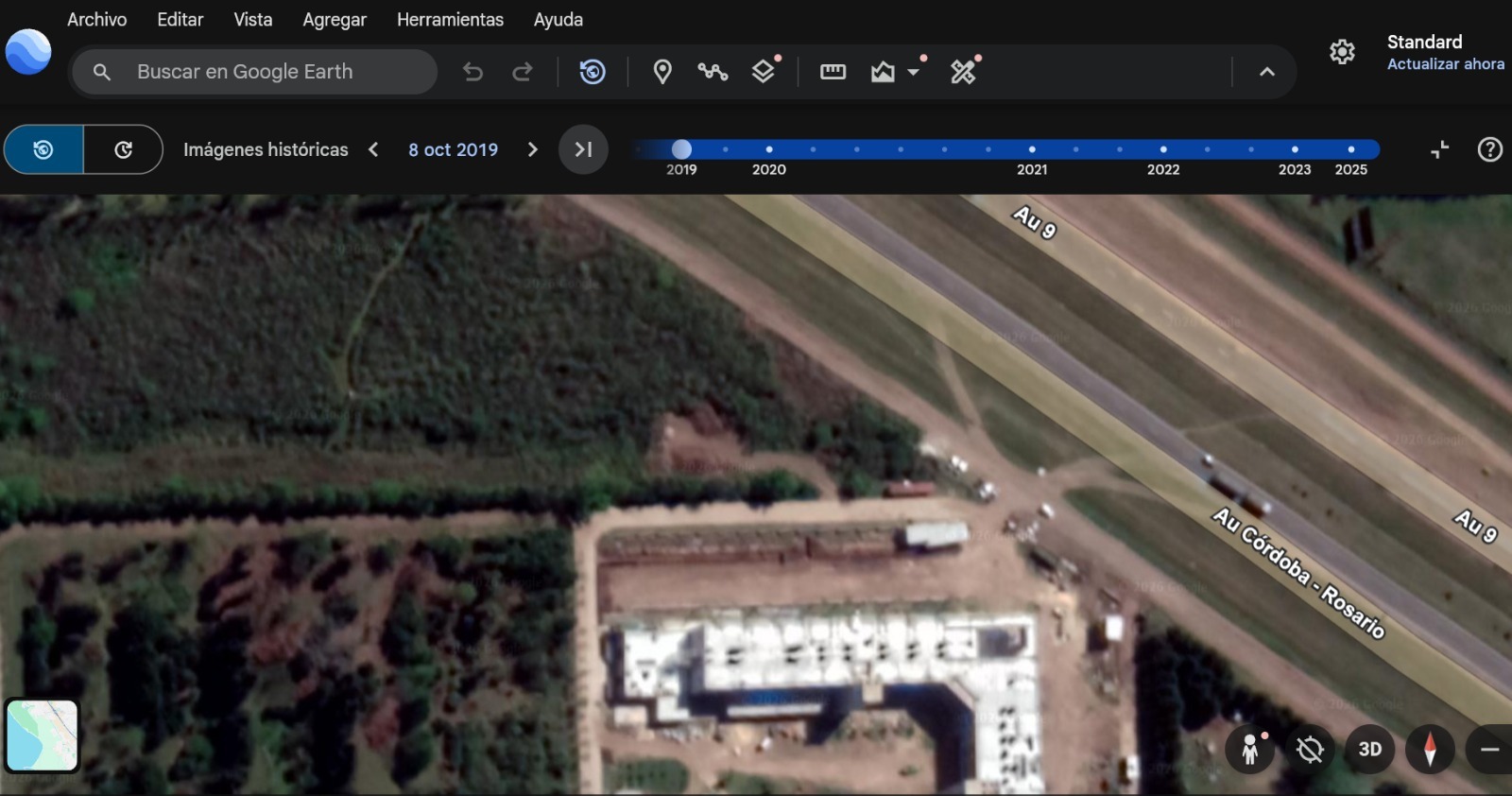Select the 2025 timeline marker
Viewport: 1512px width, 796px height.
click(1351, 149)
